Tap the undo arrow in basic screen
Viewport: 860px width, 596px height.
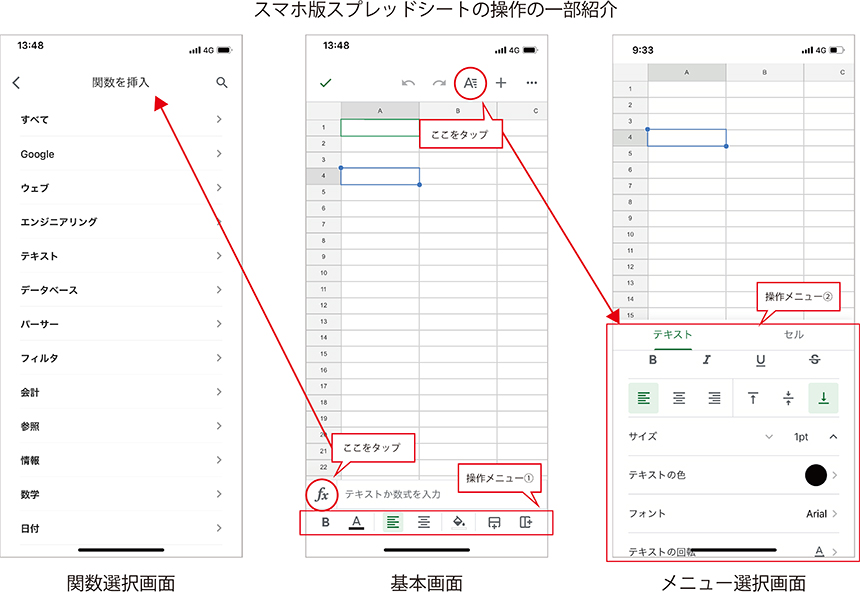point(408,83)
